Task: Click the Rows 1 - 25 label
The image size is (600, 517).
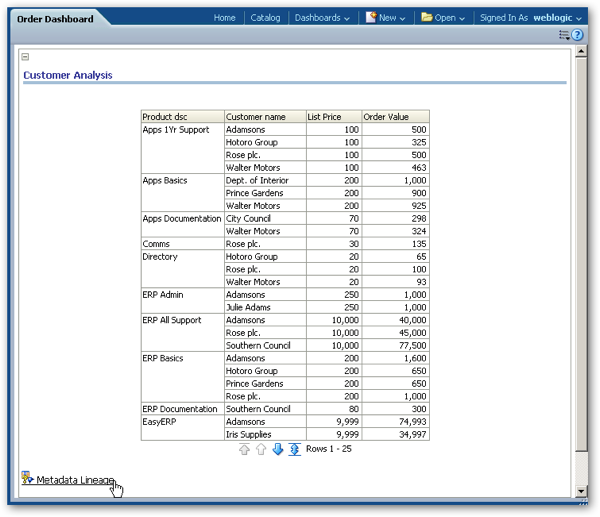Action: click(329, 449)
